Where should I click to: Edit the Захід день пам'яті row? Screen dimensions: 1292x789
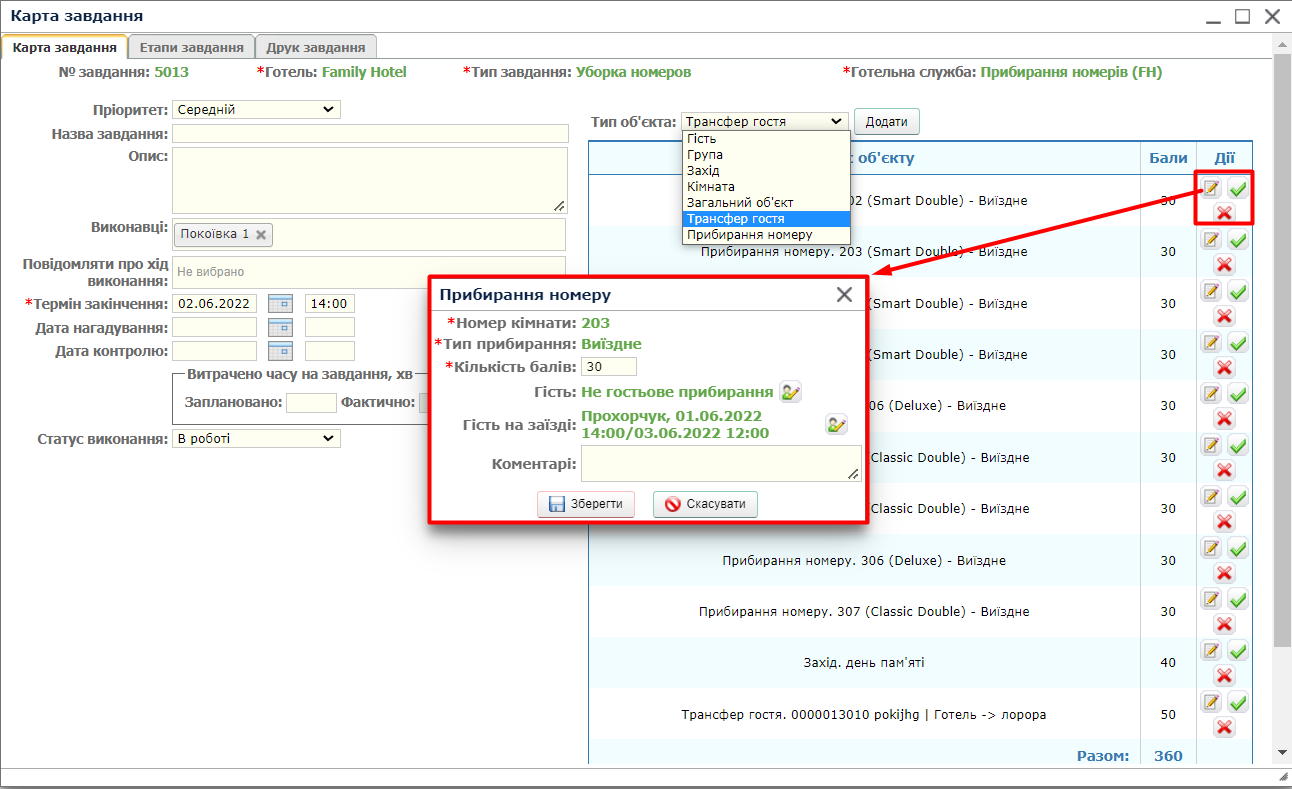[x=1211, y=651]
